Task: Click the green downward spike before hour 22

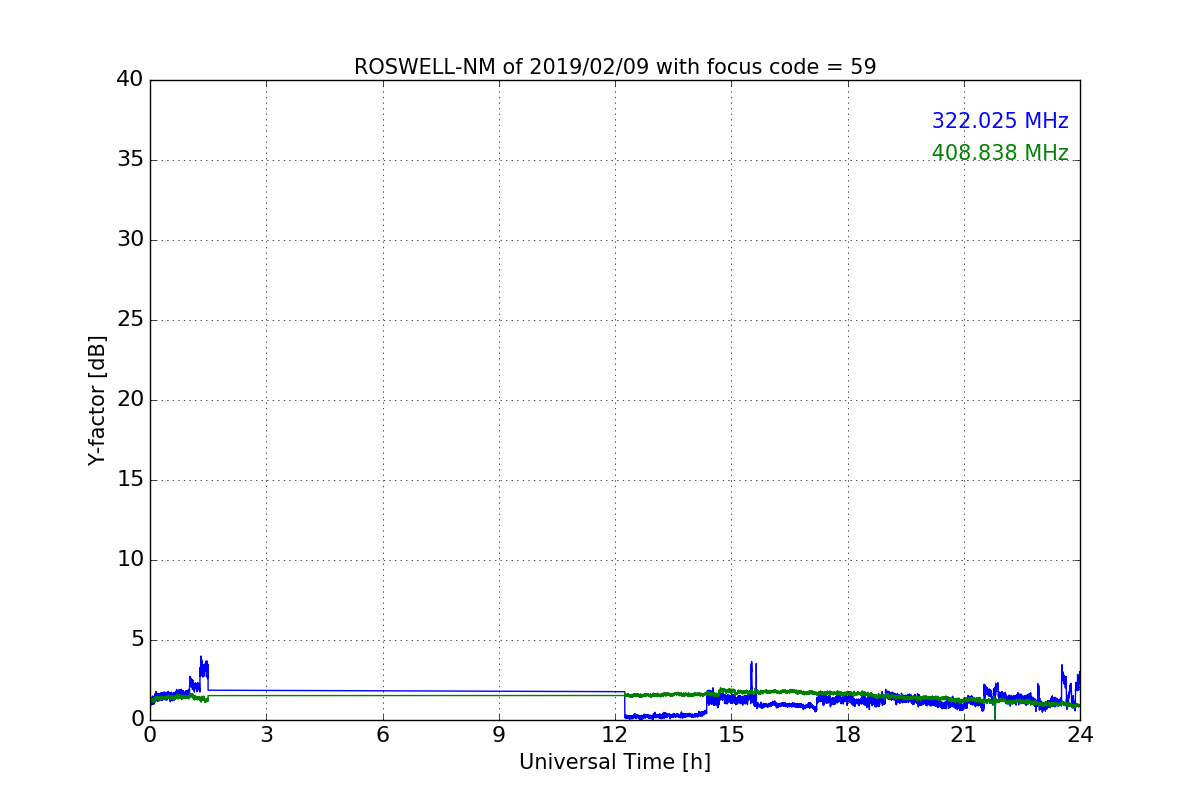Action: (x=994, y=710)
